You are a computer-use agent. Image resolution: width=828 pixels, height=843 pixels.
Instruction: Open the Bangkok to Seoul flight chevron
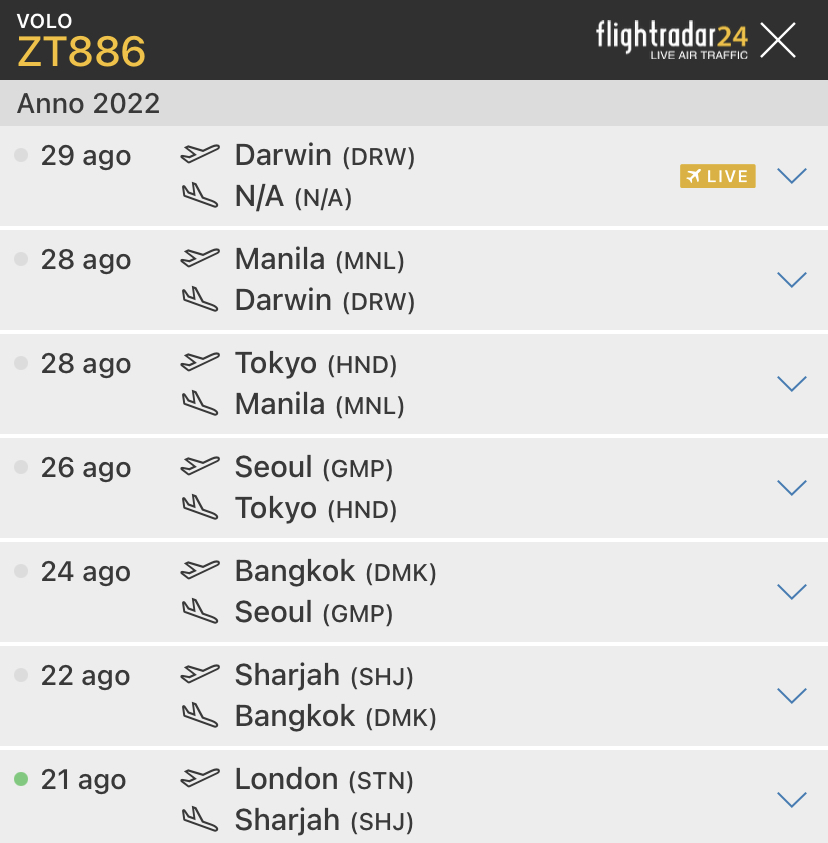click(791, 592)
